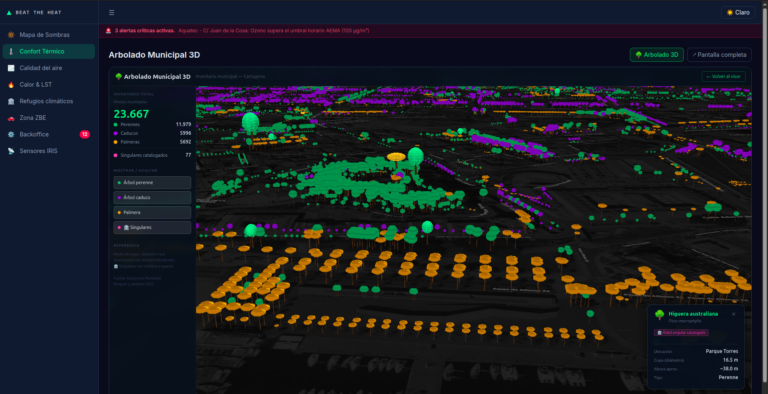The height and width of the screenshot is (394, 768).
Task: Open Mapa de Sombras section
Action: [x=48, y=35]
